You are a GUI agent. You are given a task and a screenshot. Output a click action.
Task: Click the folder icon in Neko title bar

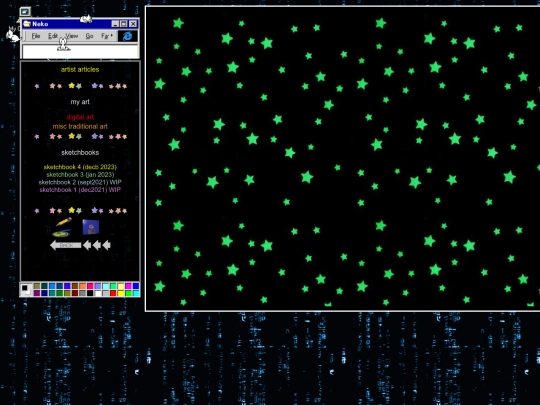tap(27, 24)
